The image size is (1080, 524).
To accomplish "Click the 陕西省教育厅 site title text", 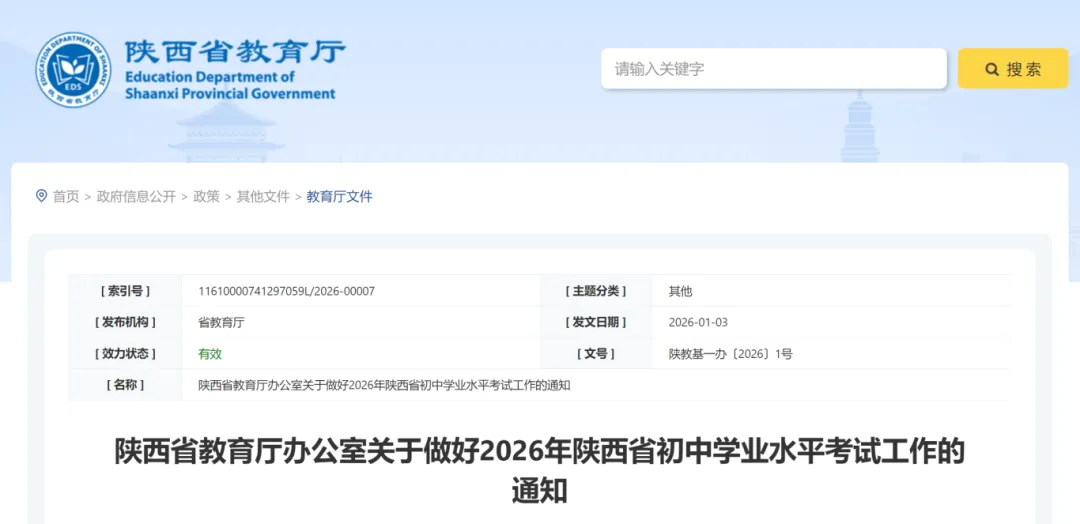I will click(235, 52).
